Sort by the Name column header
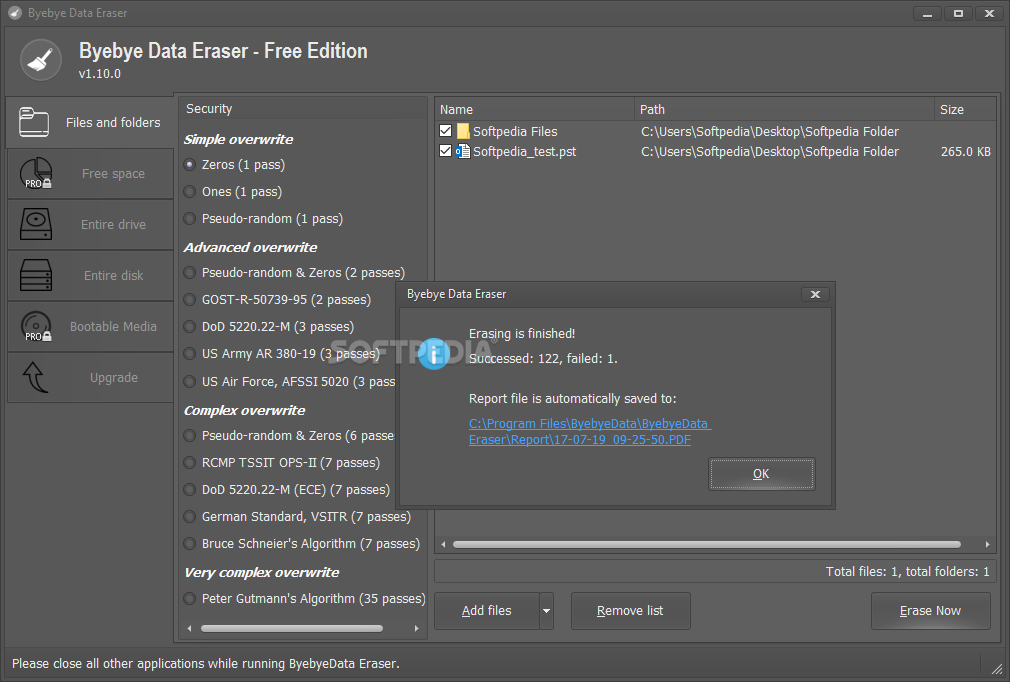The height and width of the screenshot is (682, 1010). click(x=534, y=109)
